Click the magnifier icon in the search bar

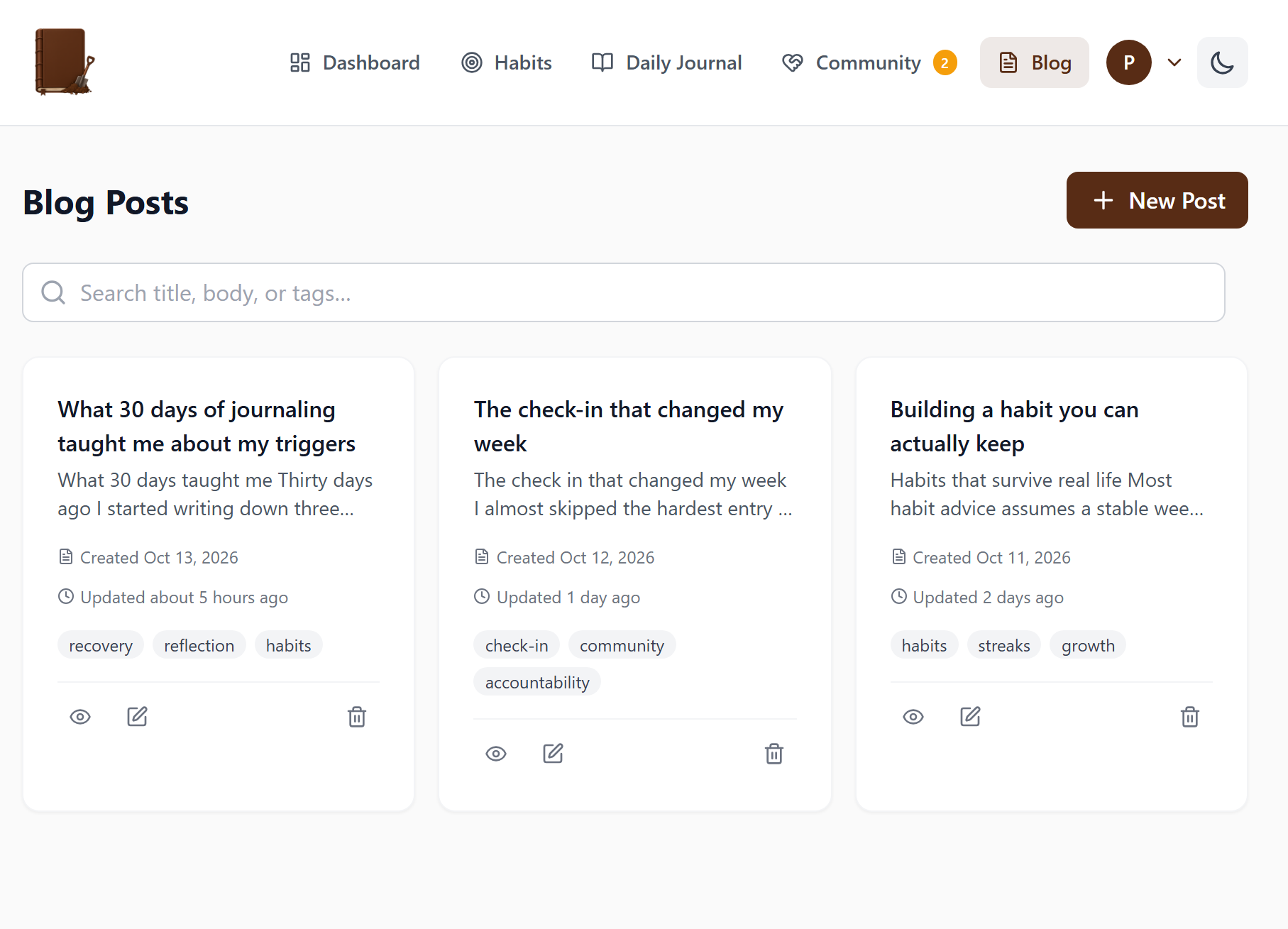point(53,292)
